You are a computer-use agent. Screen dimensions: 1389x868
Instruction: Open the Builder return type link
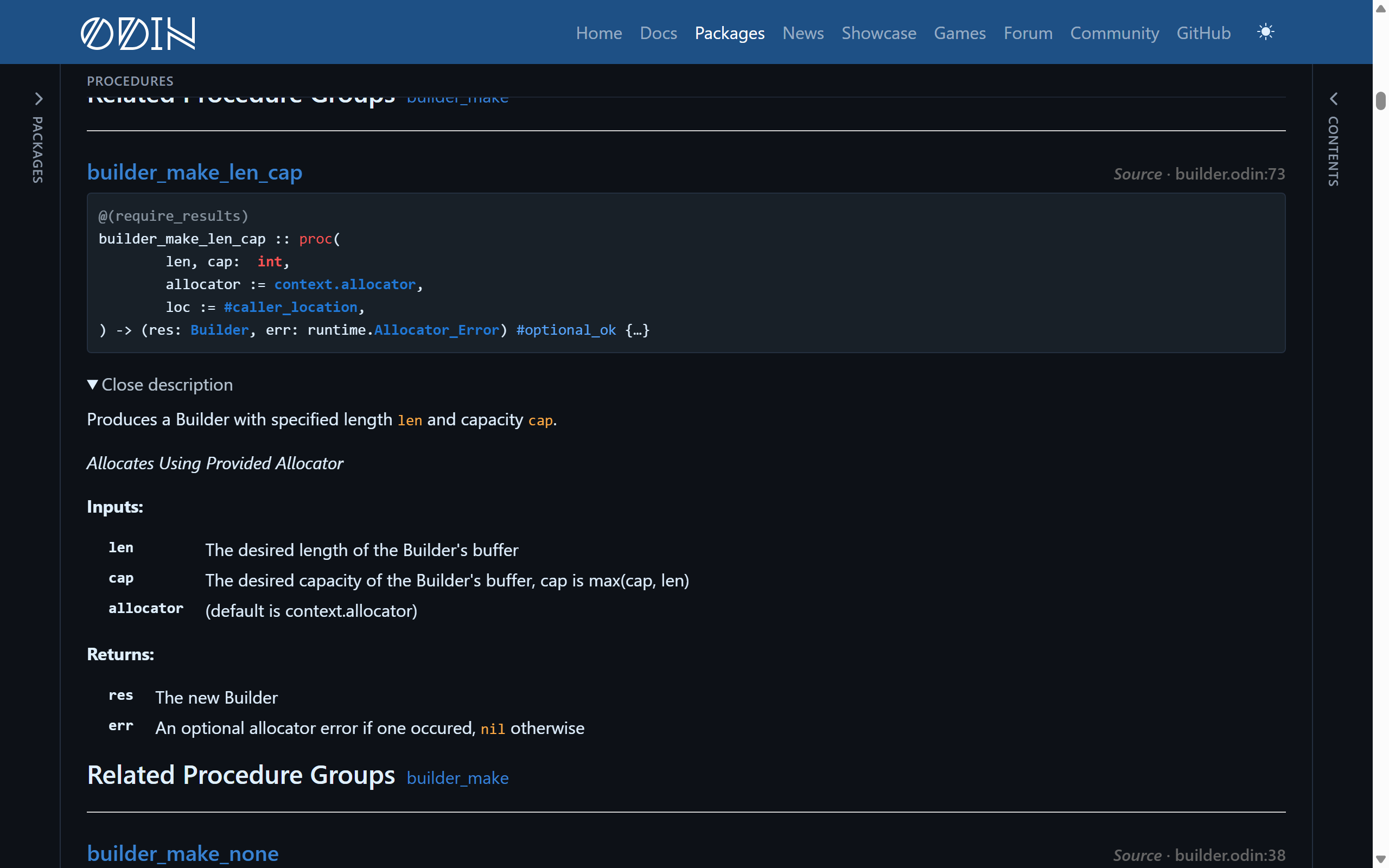(x=220, y=330)
